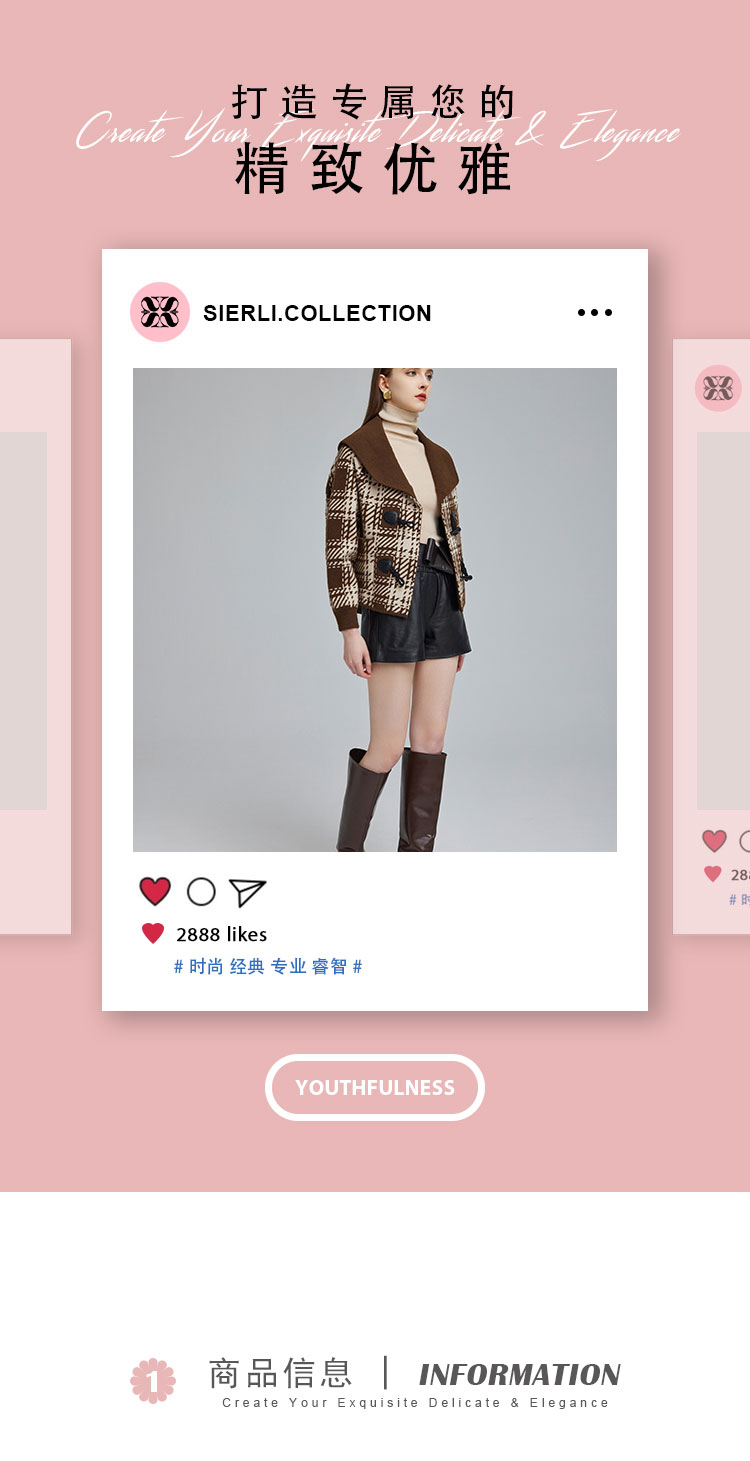Click the 商品信息 section heading
Image resolution: width=750 pixels, height=1461 pixels.
[280, 1373]
